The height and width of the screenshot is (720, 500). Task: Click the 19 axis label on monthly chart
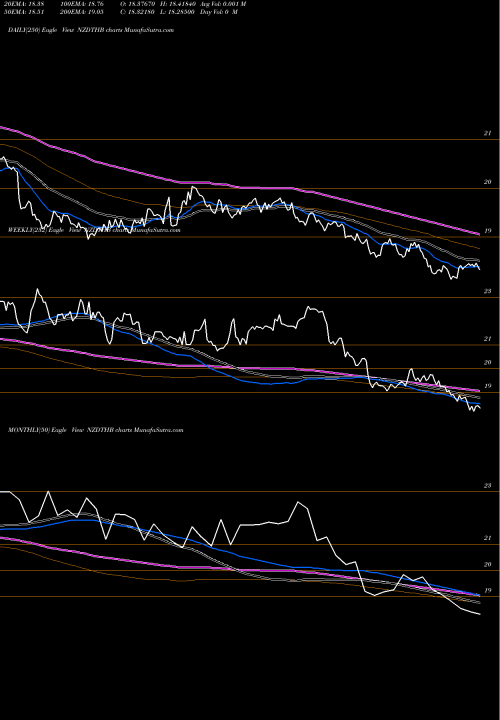click(x=487, y=591)
